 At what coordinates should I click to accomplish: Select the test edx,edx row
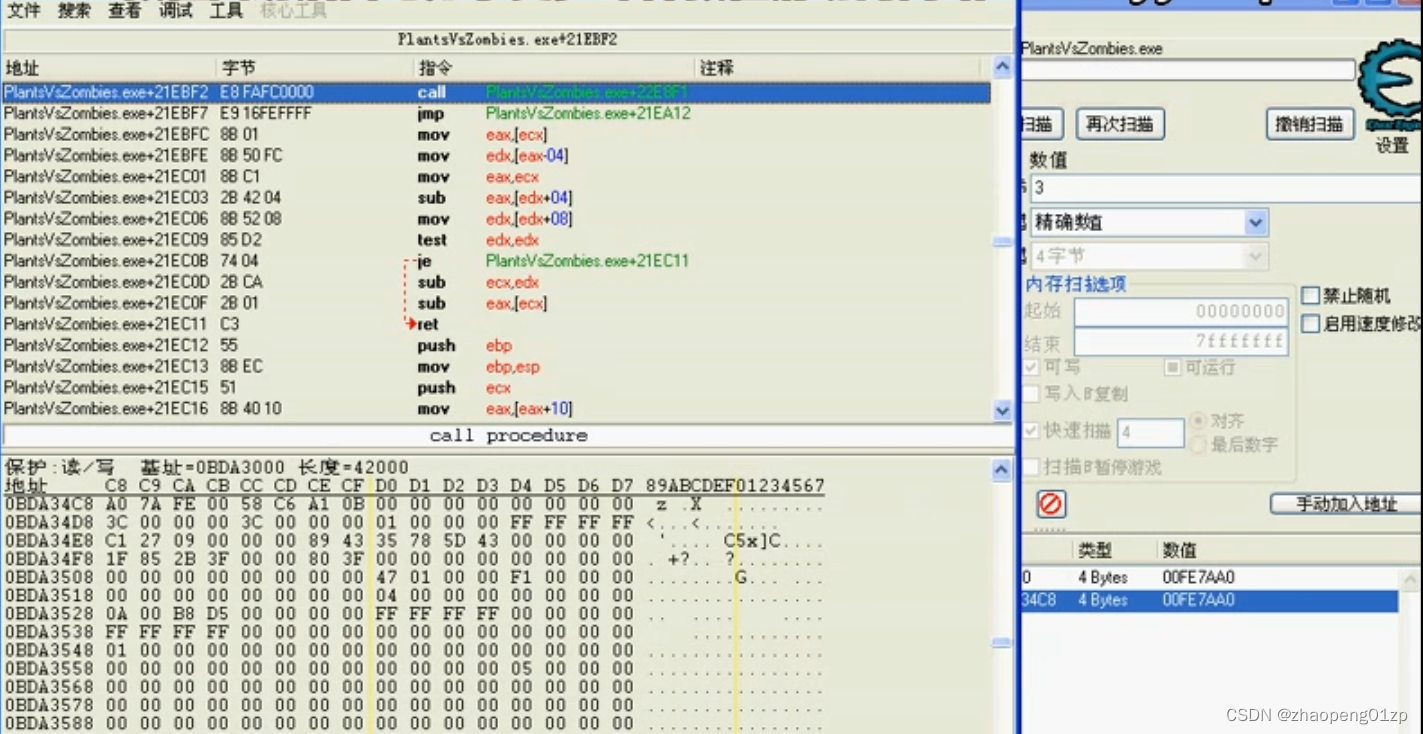[x=496, y=239]
